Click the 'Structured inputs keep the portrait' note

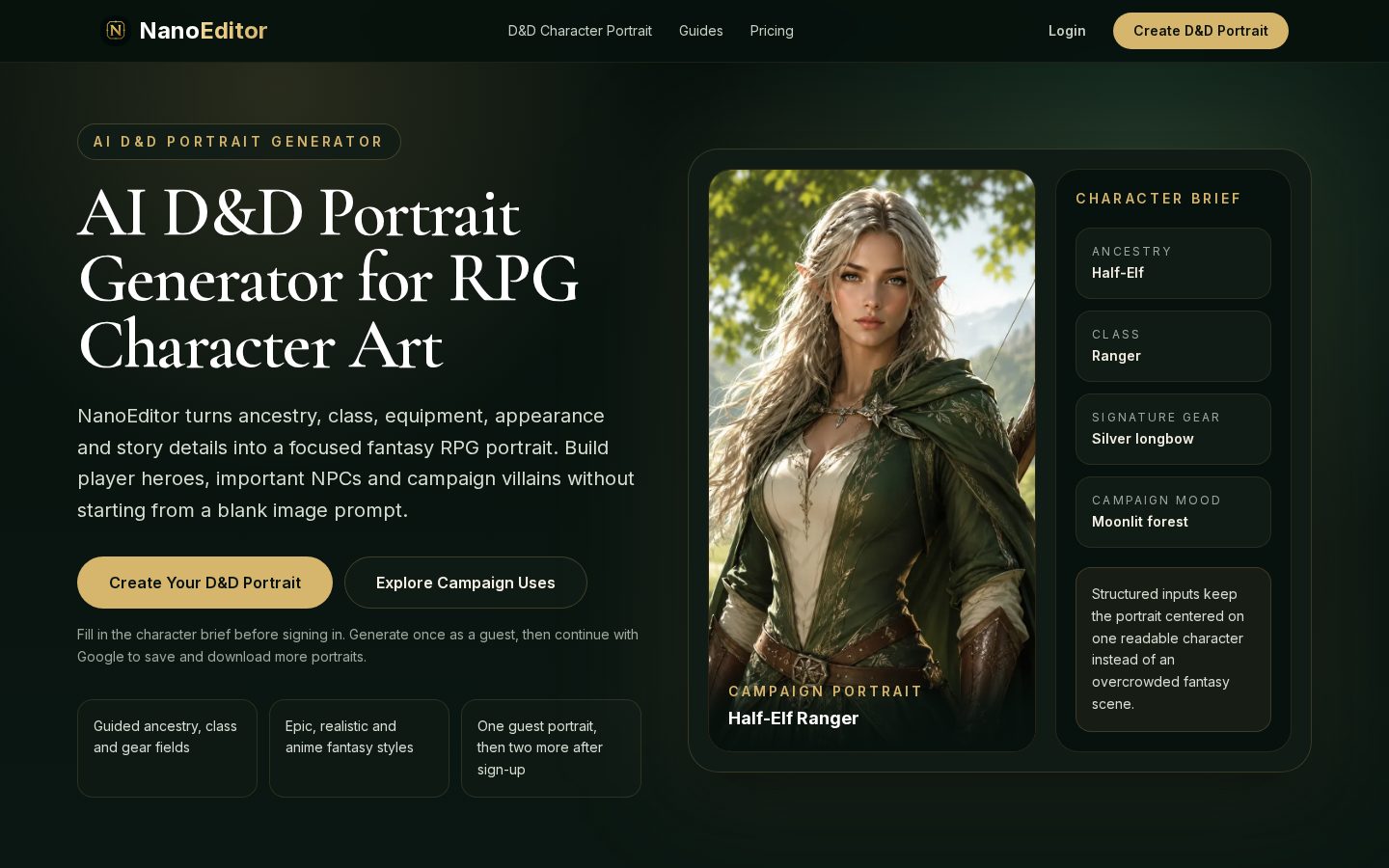[x=1173, y=649]
